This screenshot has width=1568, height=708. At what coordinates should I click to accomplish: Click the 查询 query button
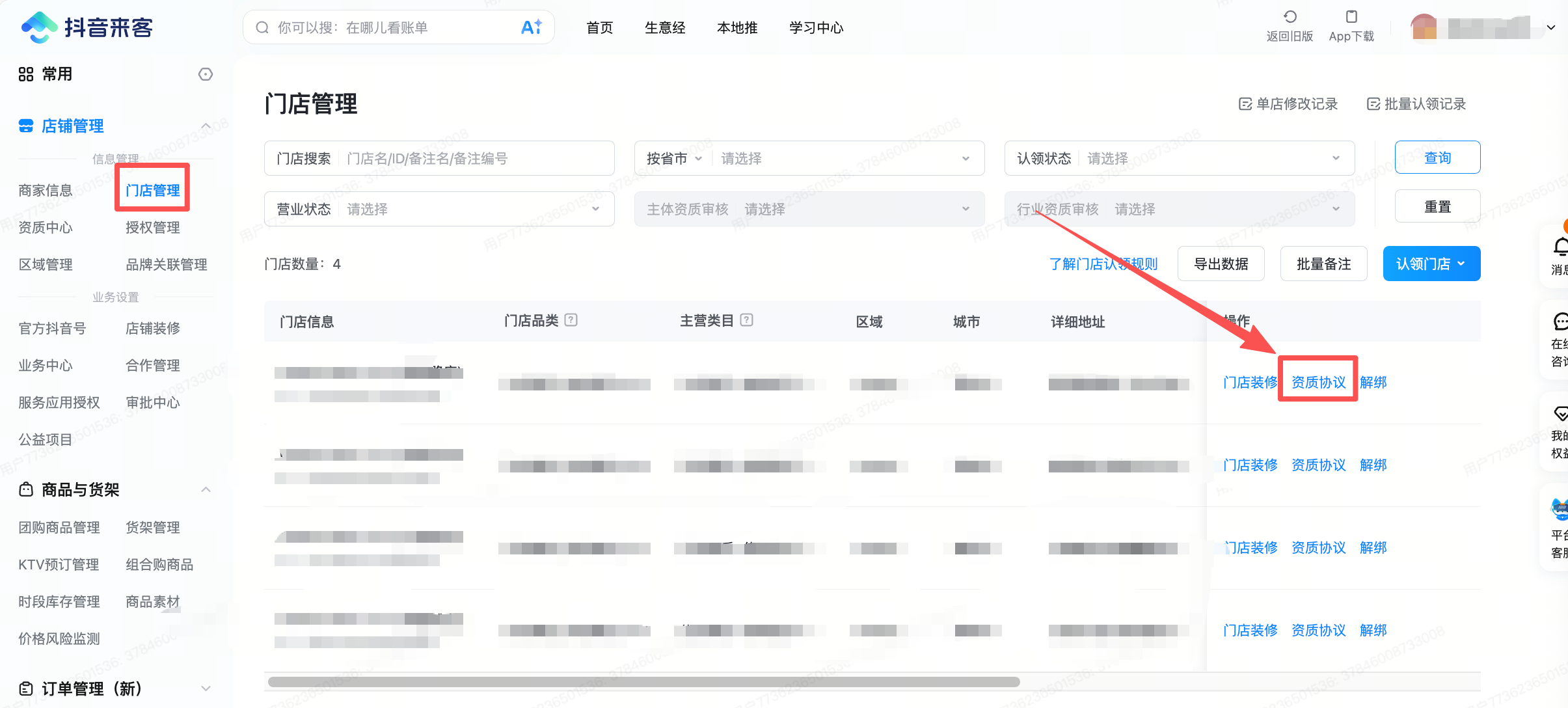[x=1437, y=157]
